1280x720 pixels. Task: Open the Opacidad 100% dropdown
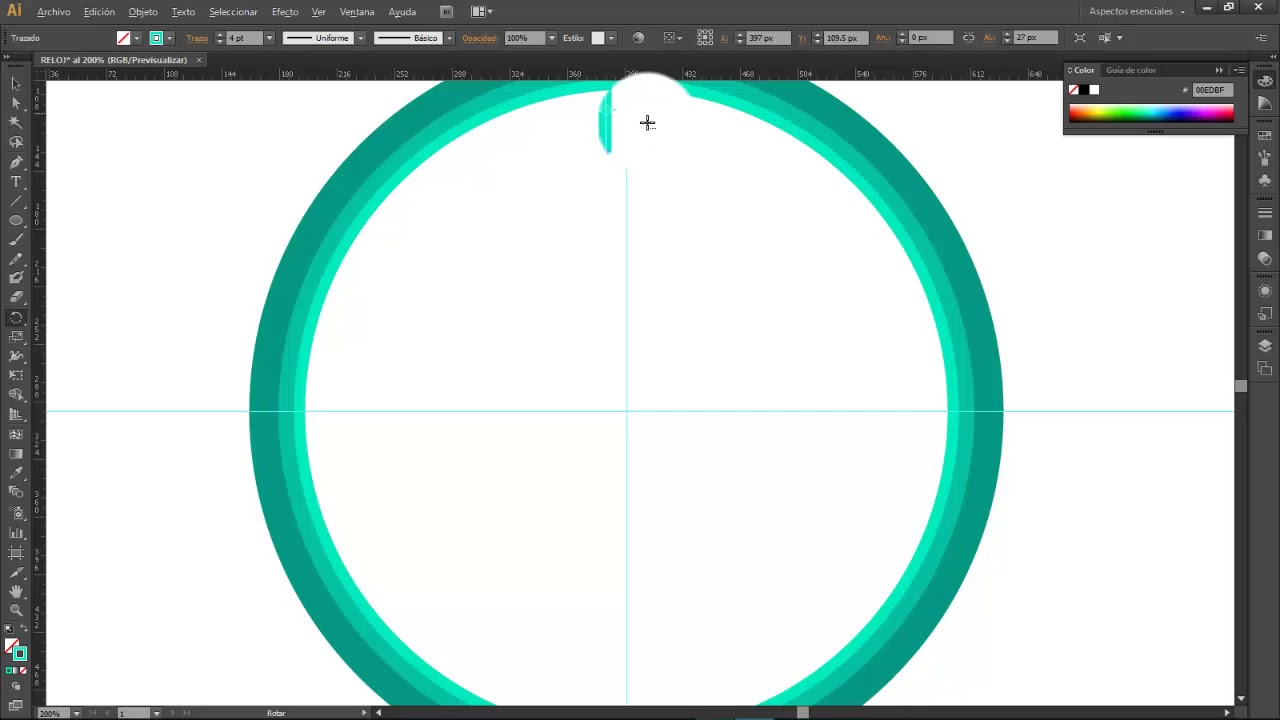[551, 38]
